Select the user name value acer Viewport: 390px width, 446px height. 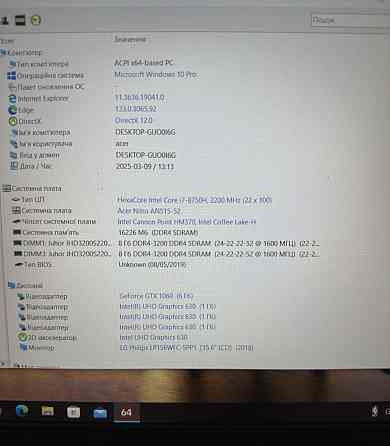pos(122,144)
